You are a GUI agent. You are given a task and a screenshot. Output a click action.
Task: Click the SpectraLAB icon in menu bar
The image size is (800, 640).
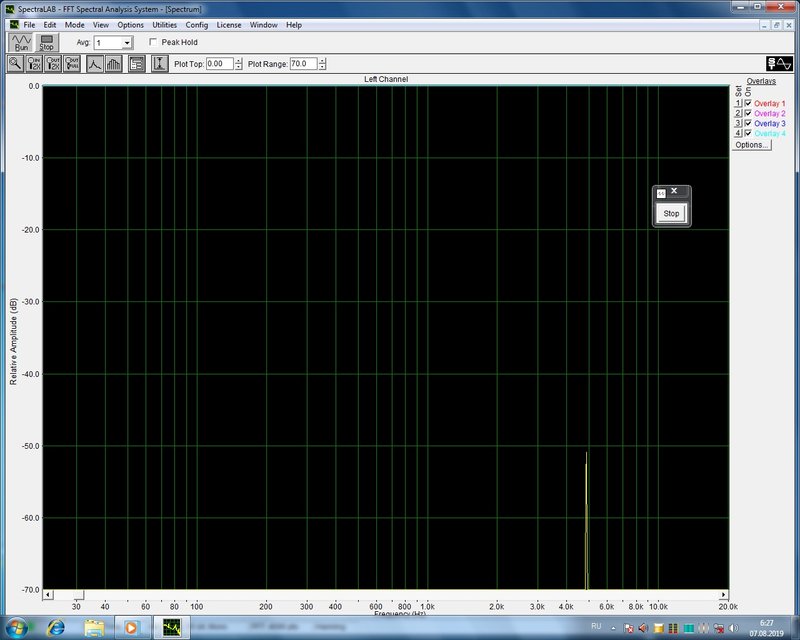[x=14, y=24]
